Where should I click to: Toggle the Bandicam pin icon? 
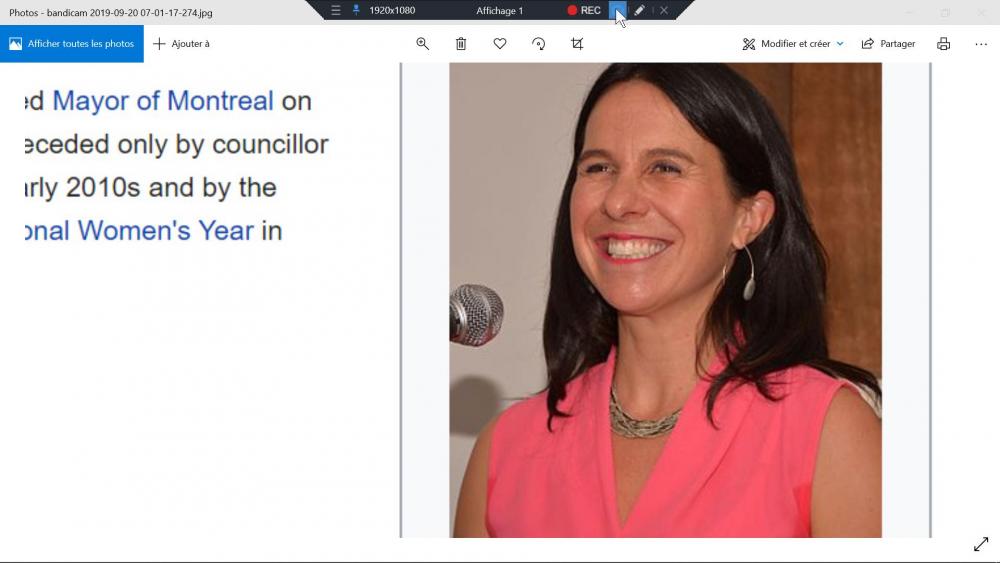coord(356,10)
